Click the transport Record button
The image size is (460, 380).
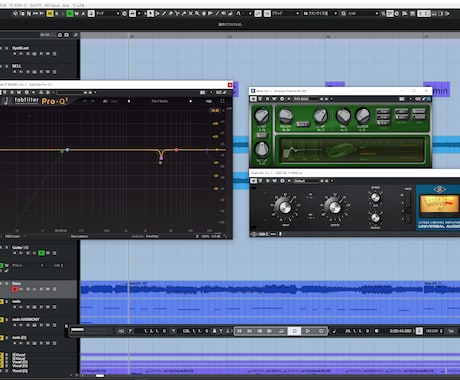(321, 331)
